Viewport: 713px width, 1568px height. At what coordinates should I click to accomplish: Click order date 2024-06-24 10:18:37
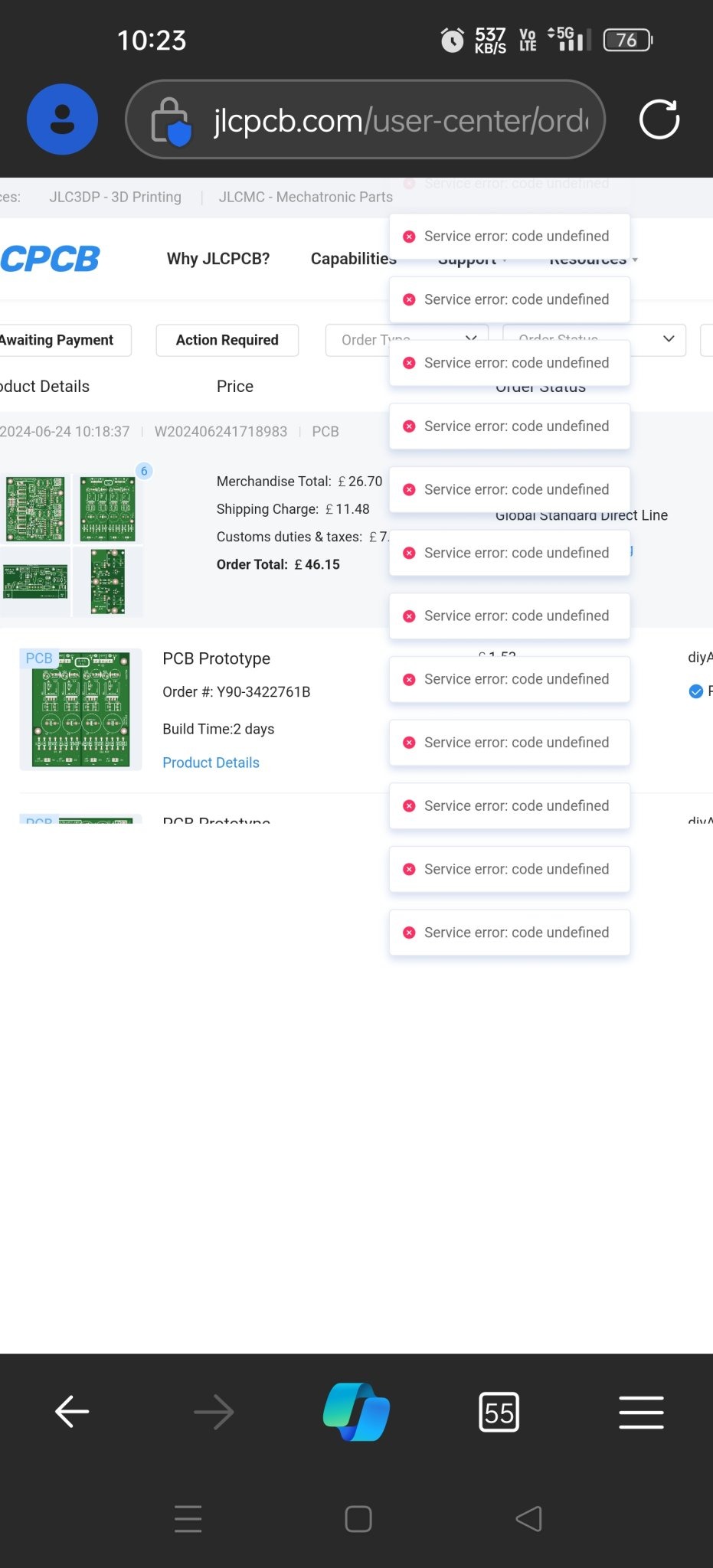point(65,432)
